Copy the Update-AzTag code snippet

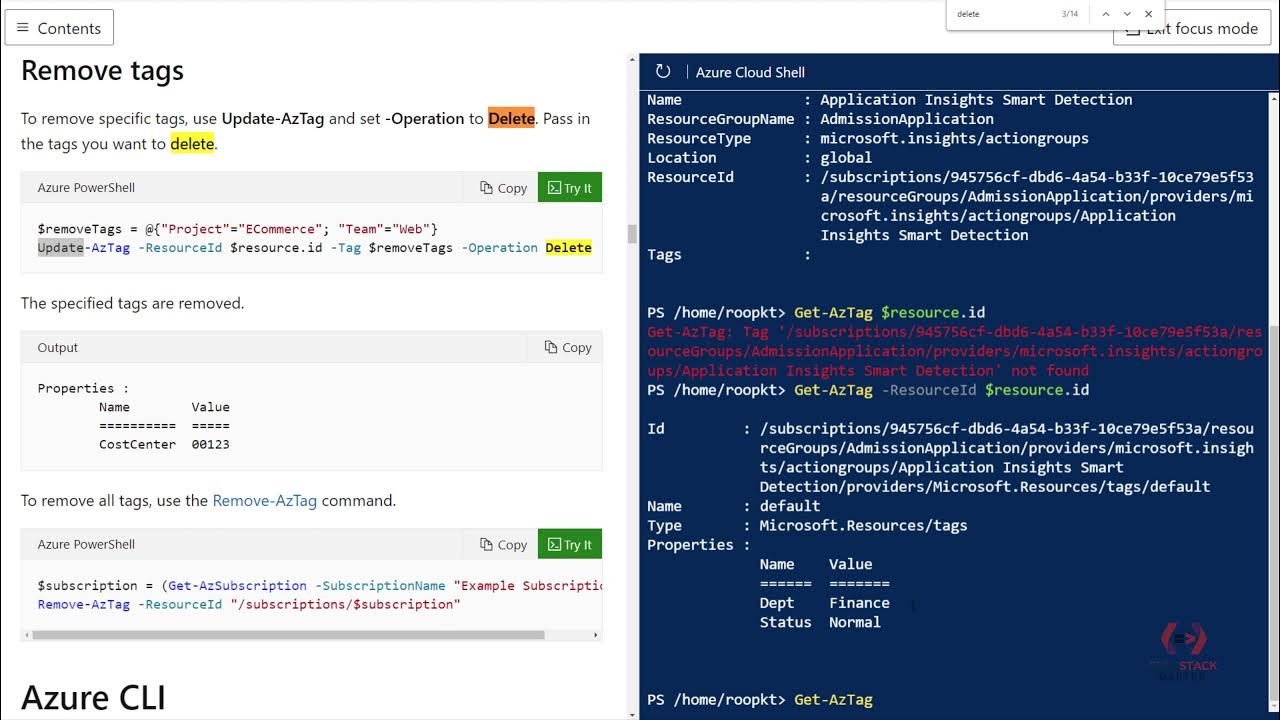503,188
